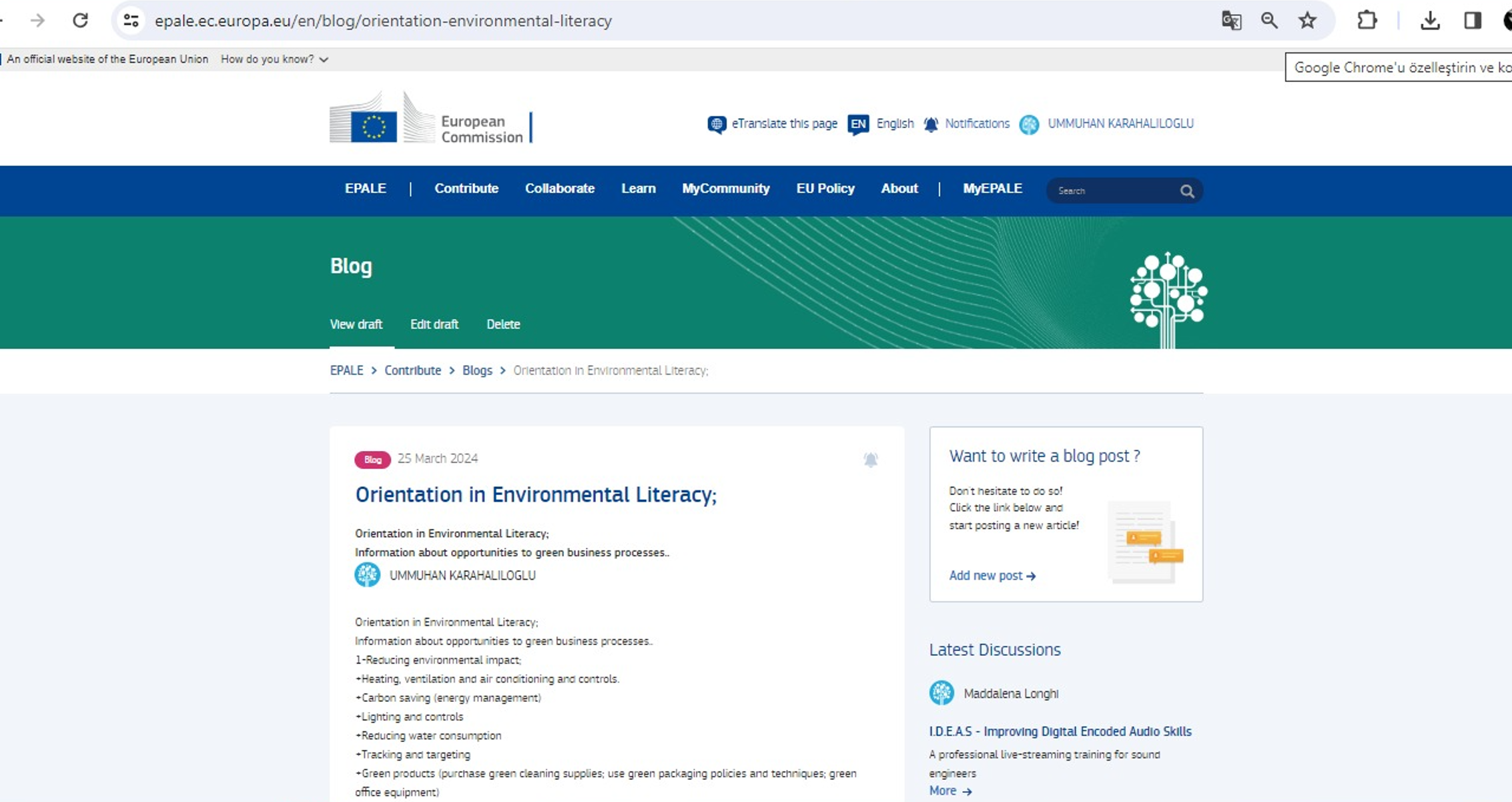Viewport: 1512px width, 802px height.
Task: Click the eTranslate globe icon
Action: click(717, 124)
